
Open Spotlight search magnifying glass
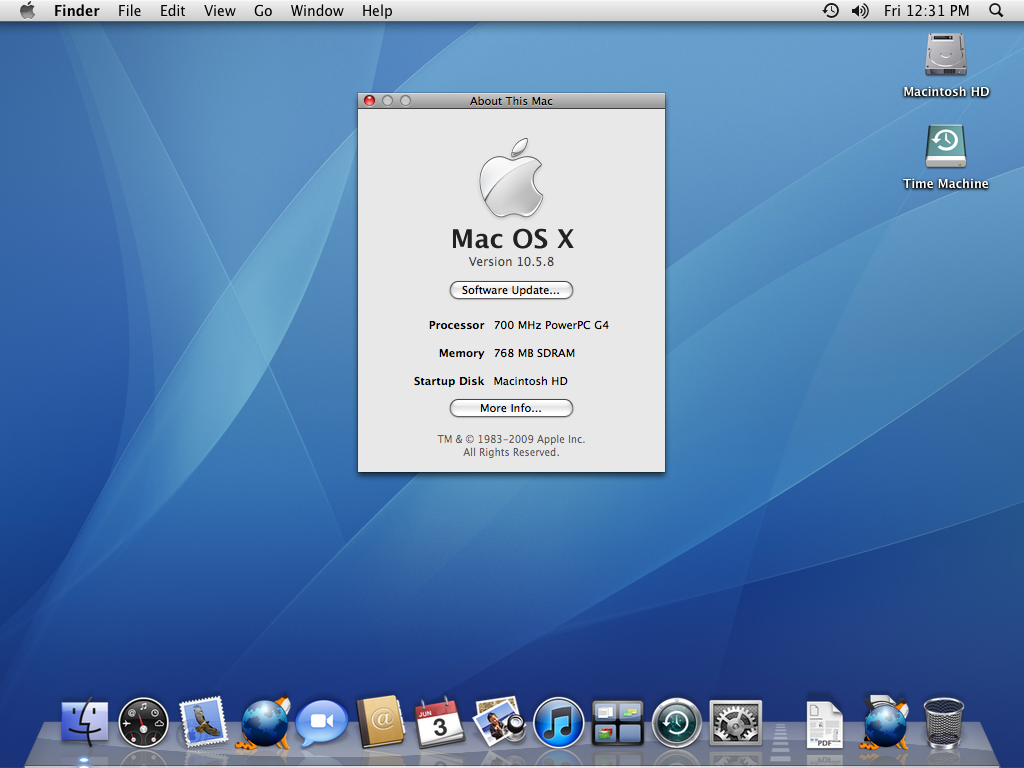tap(996, 10)
